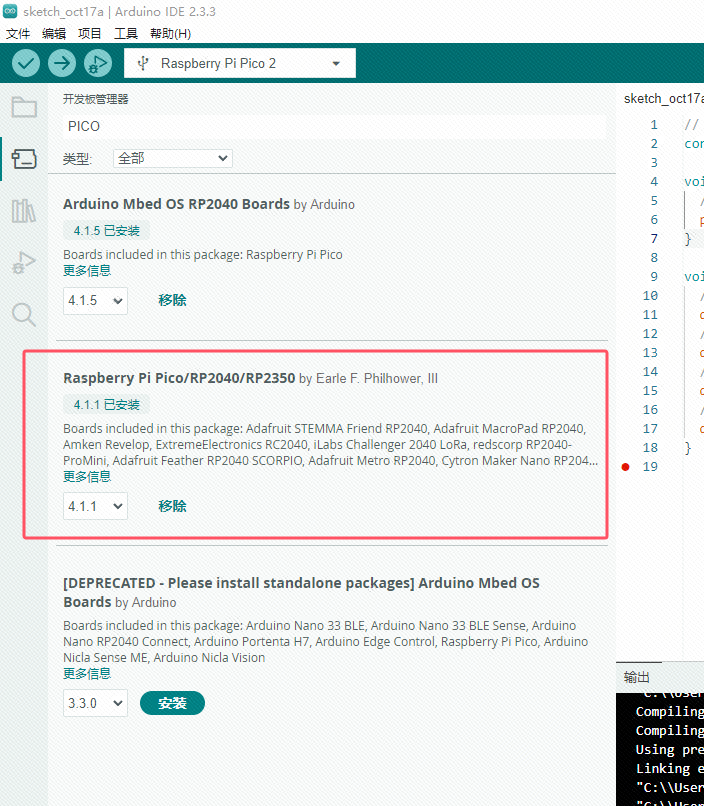Open the Sketchbook folder icon in sidebar

pyautogui.click(x=24, y=108)
